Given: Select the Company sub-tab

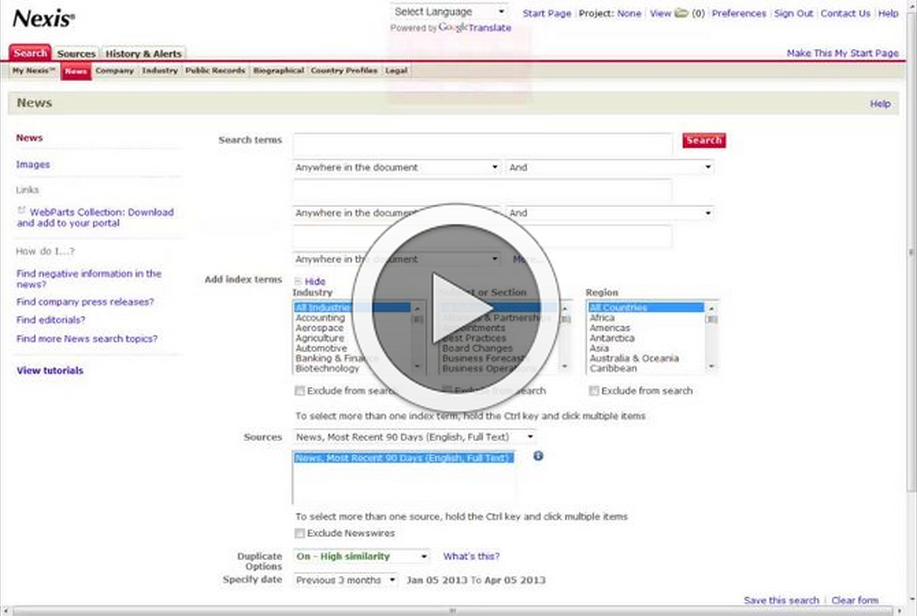Looking at the screenshot, I should [x=114, y=71].
